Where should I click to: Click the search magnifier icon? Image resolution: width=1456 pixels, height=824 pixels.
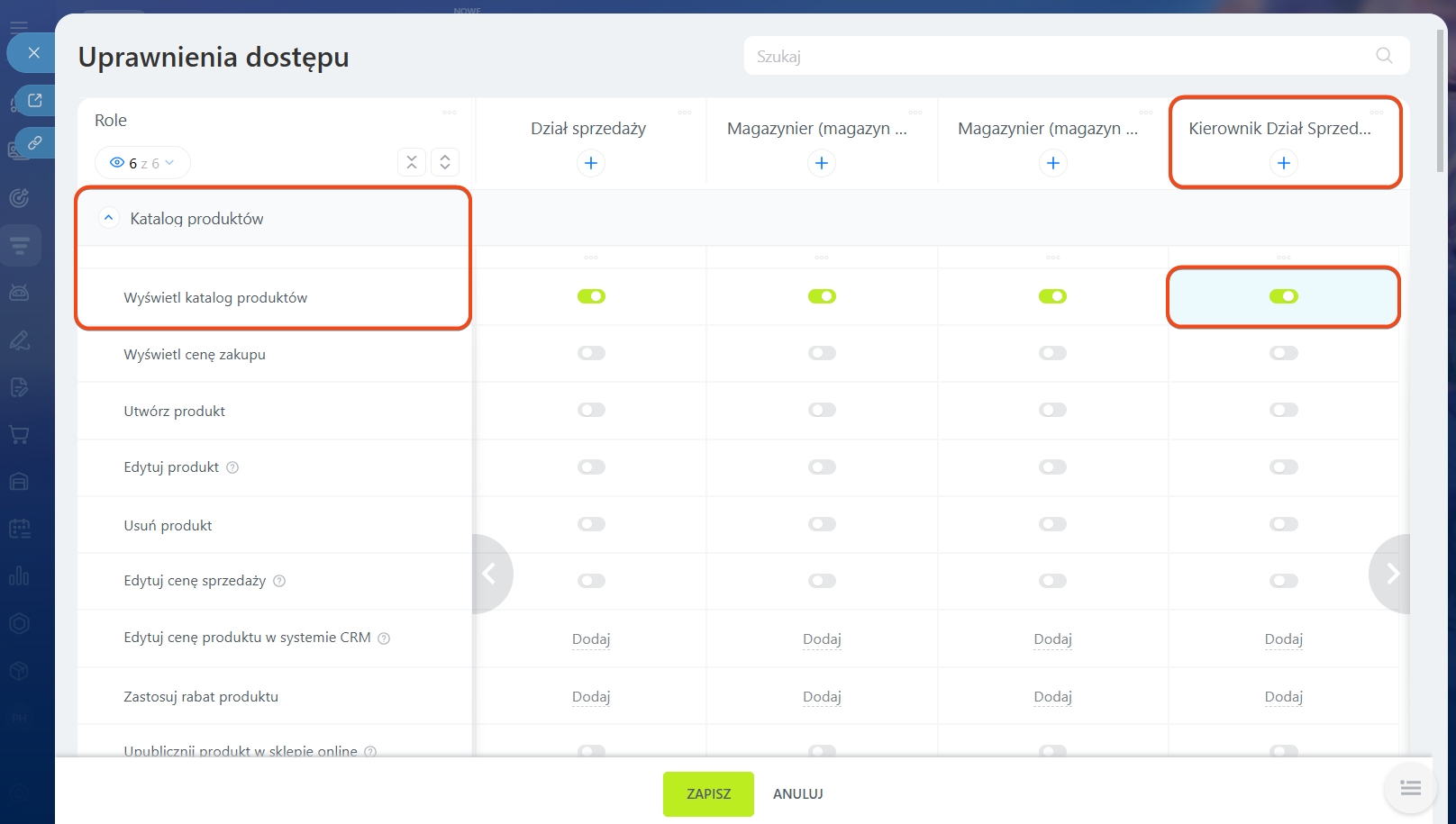click(1384, 56)
